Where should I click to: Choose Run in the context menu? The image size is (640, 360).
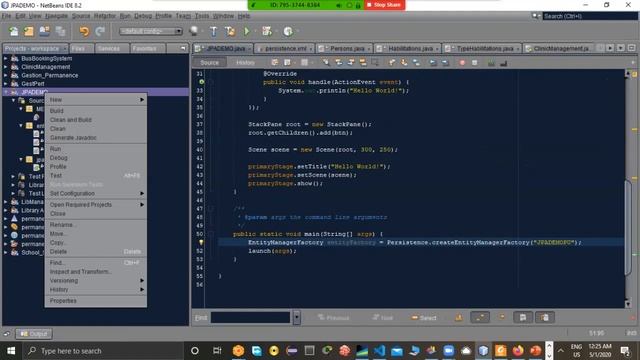click(x=96, y=149)
